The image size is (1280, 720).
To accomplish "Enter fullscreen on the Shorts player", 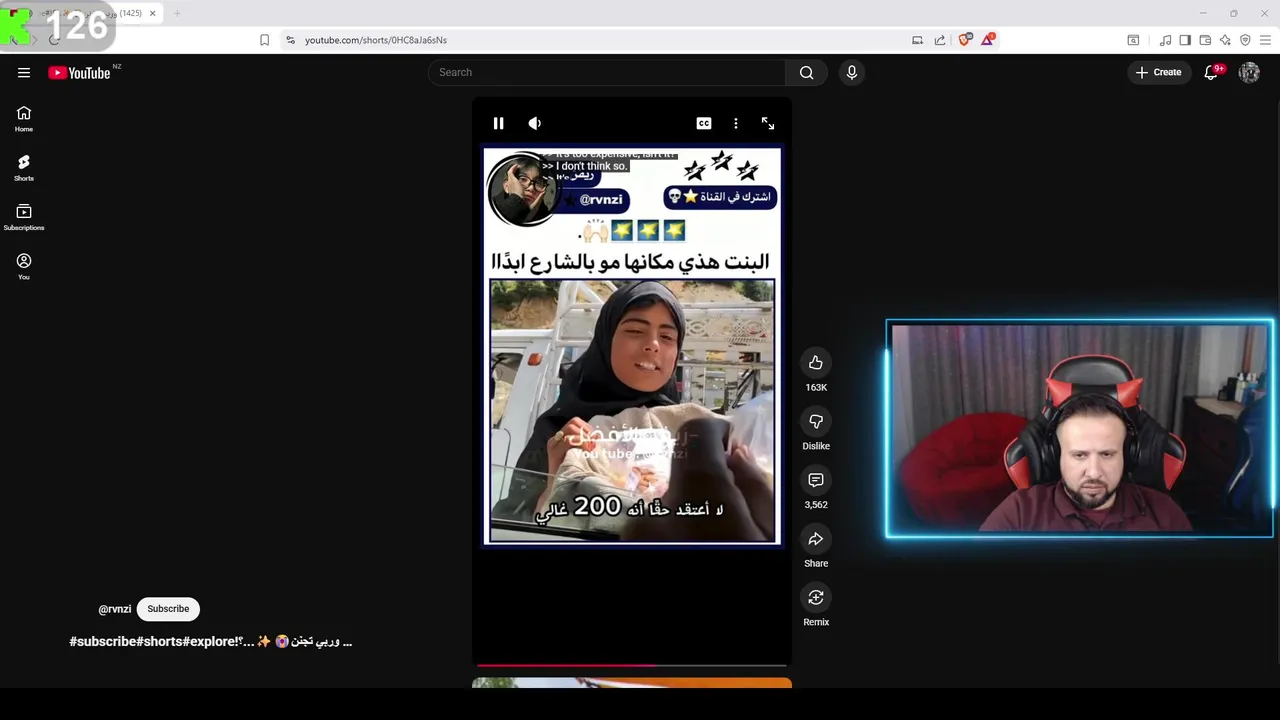I will point(768,123).
